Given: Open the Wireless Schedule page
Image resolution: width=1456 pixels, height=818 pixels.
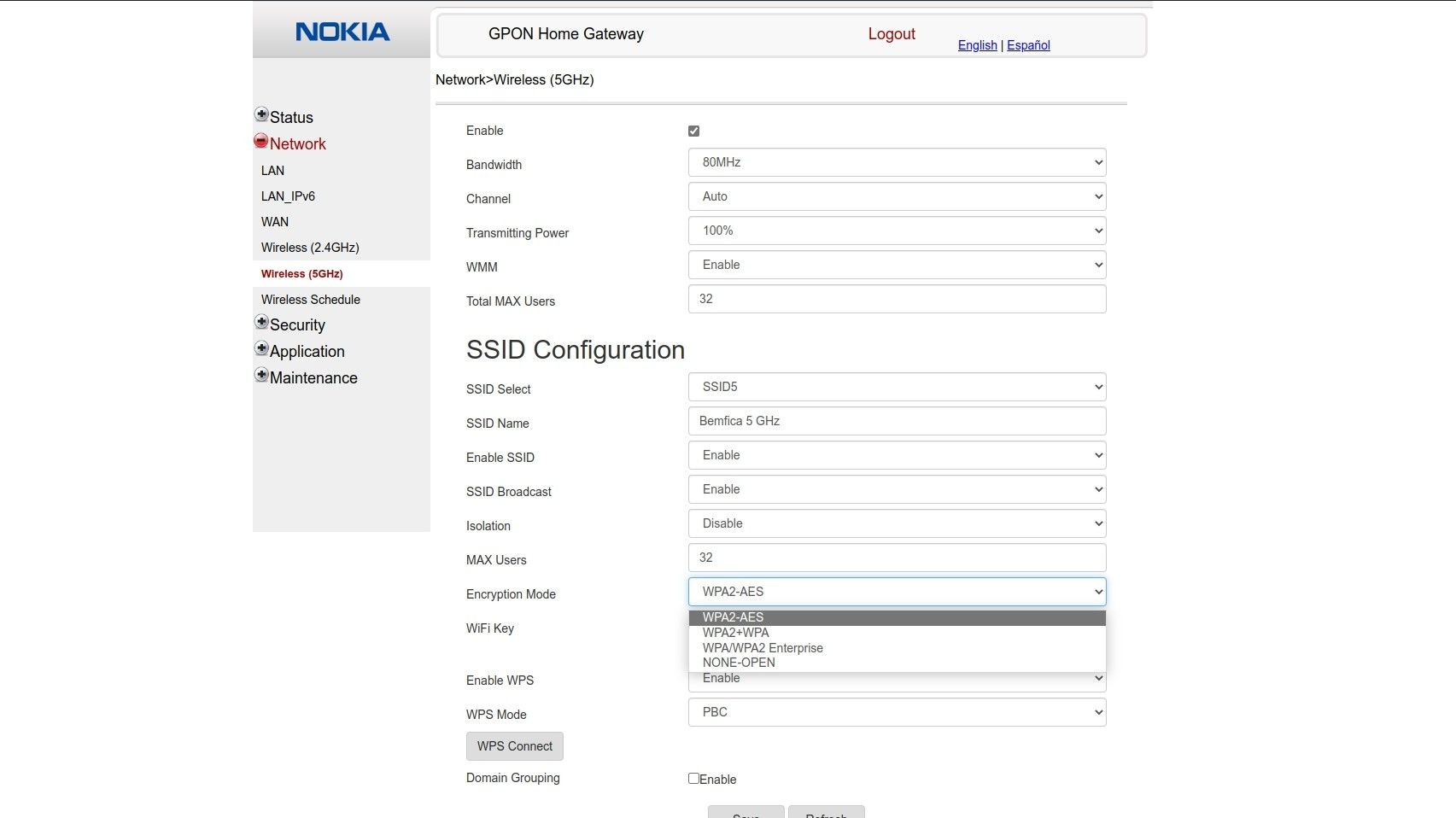Looking at the screenshot, I should [x=311, y=300].
